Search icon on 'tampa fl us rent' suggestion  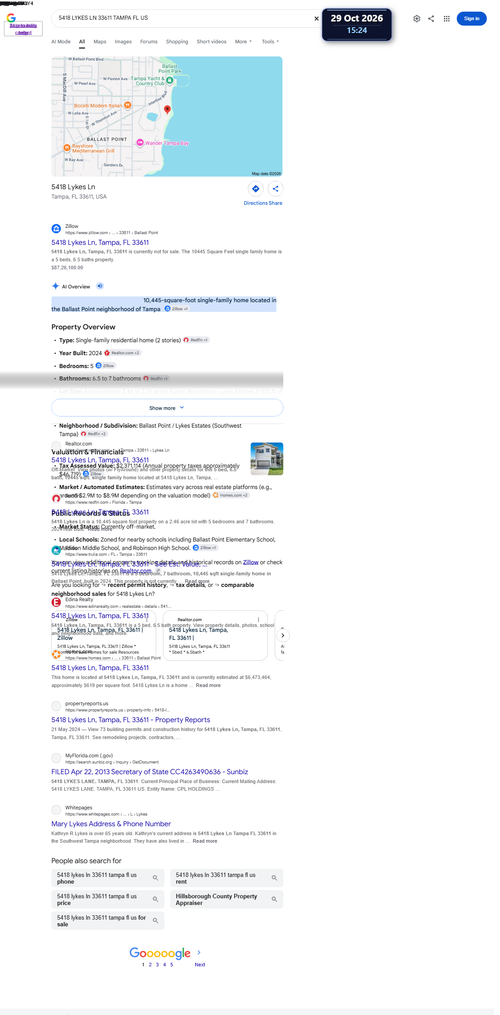[x=274, y=878]
